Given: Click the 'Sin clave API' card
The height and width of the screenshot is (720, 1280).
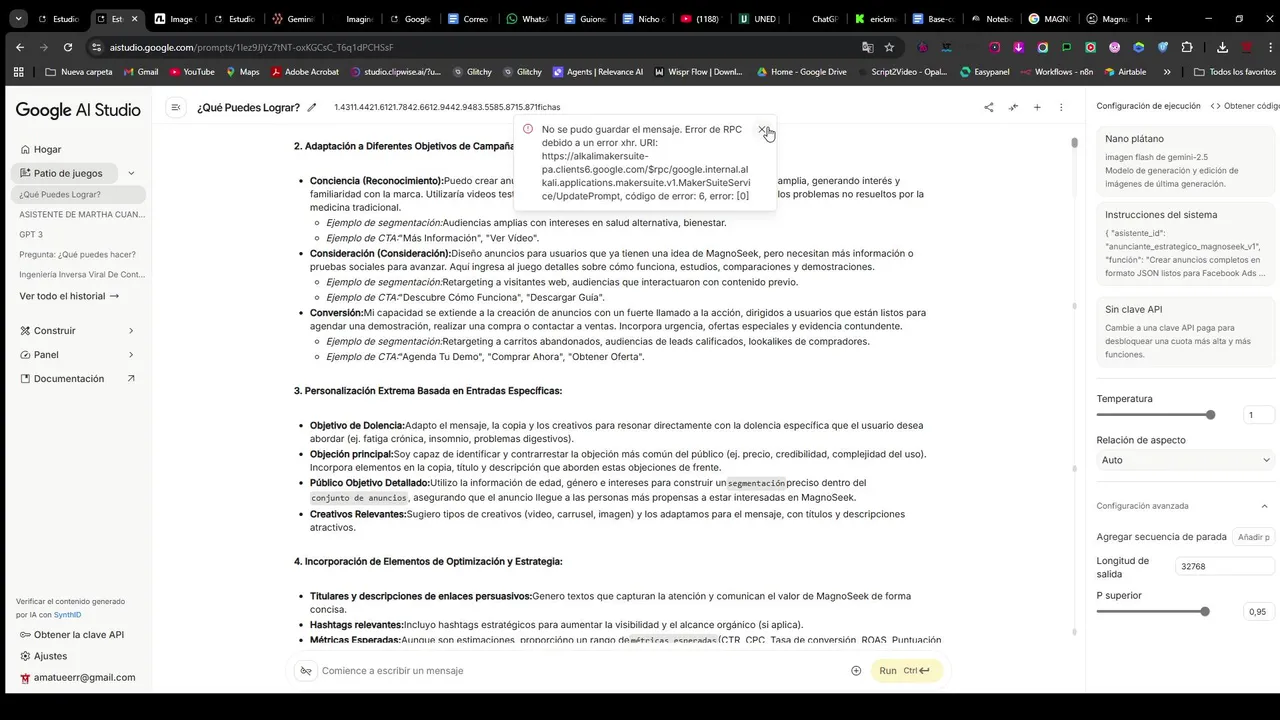Looking at the screenshot, I should click(x=1186, y=332).
